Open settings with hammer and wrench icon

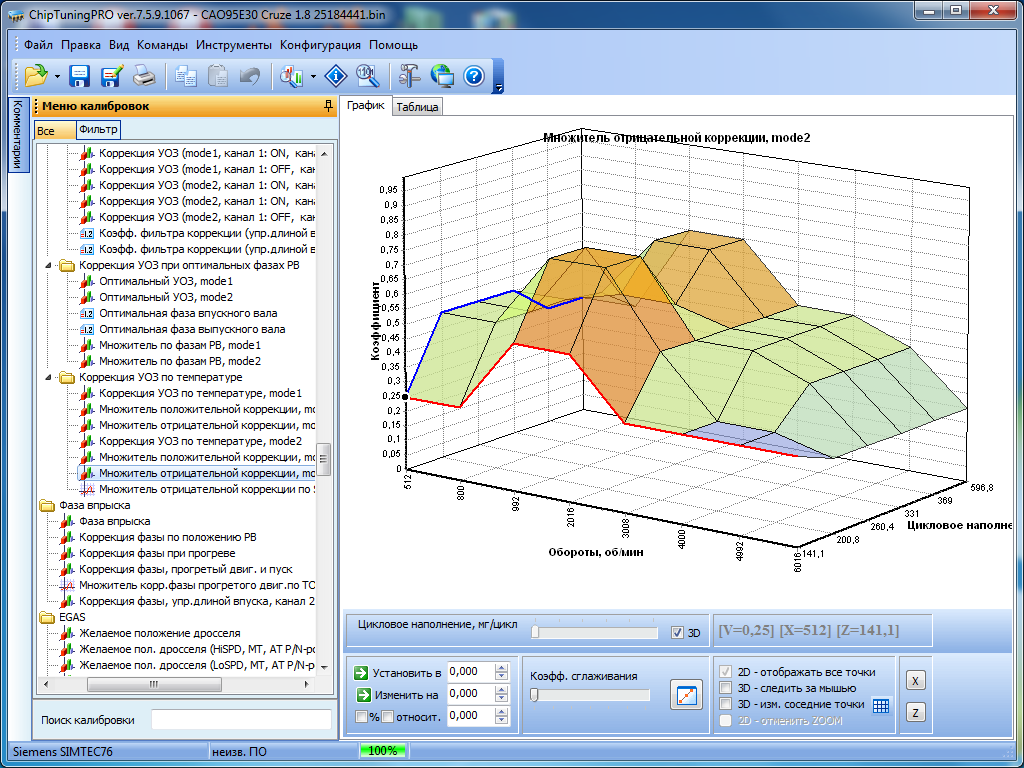pos(410,75)
